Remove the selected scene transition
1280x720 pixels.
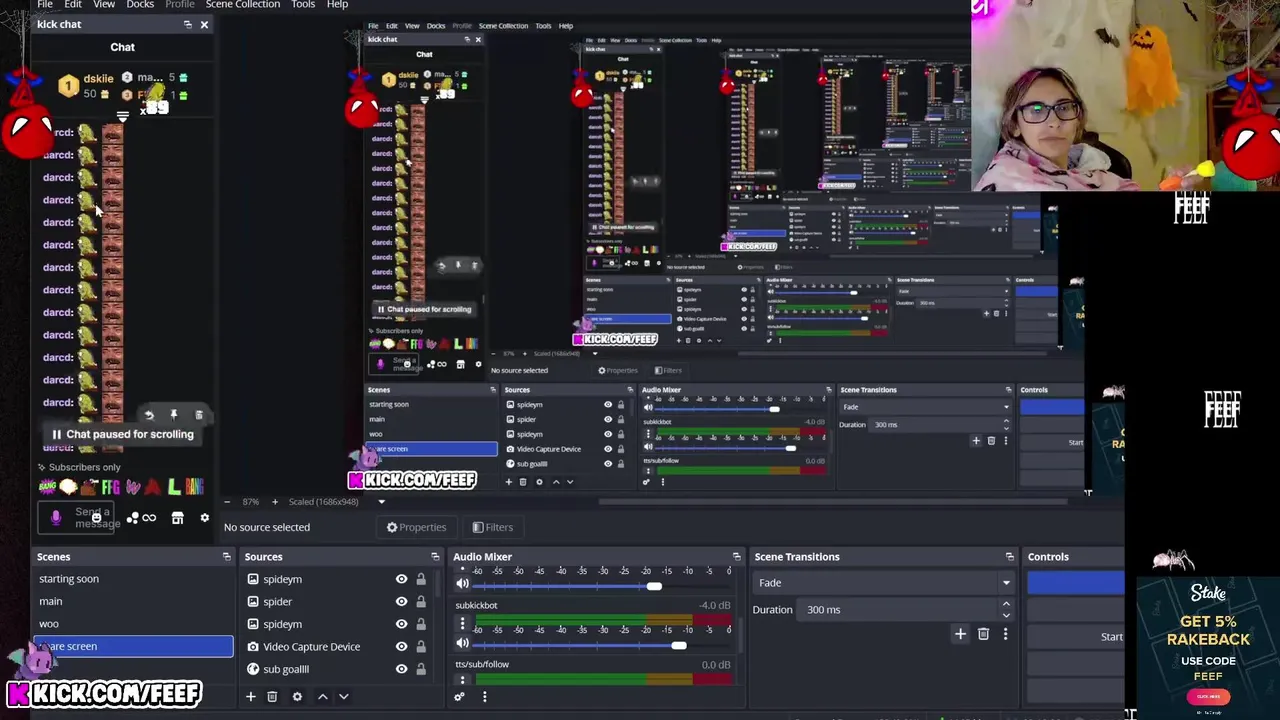click(x=983, y=634)
